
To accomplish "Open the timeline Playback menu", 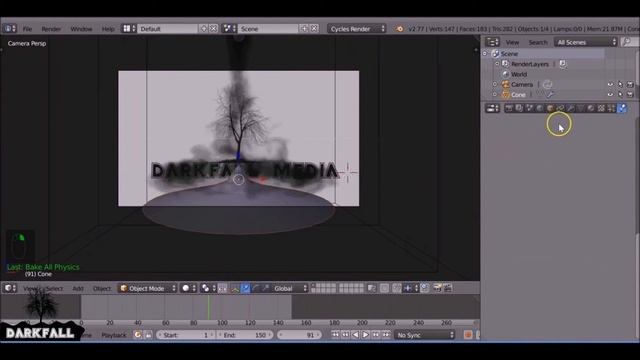I will tap(114, 335).
